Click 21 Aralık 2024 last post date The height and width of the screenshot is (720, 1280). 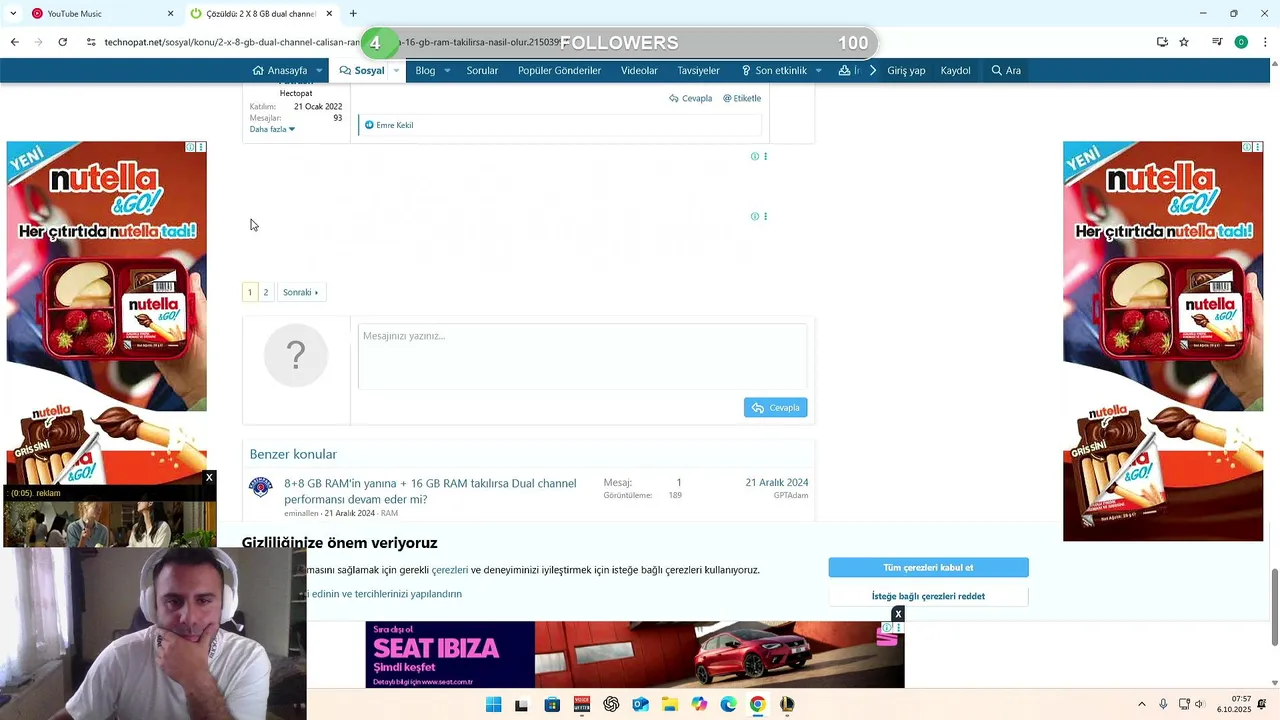[x=776, y=482]
